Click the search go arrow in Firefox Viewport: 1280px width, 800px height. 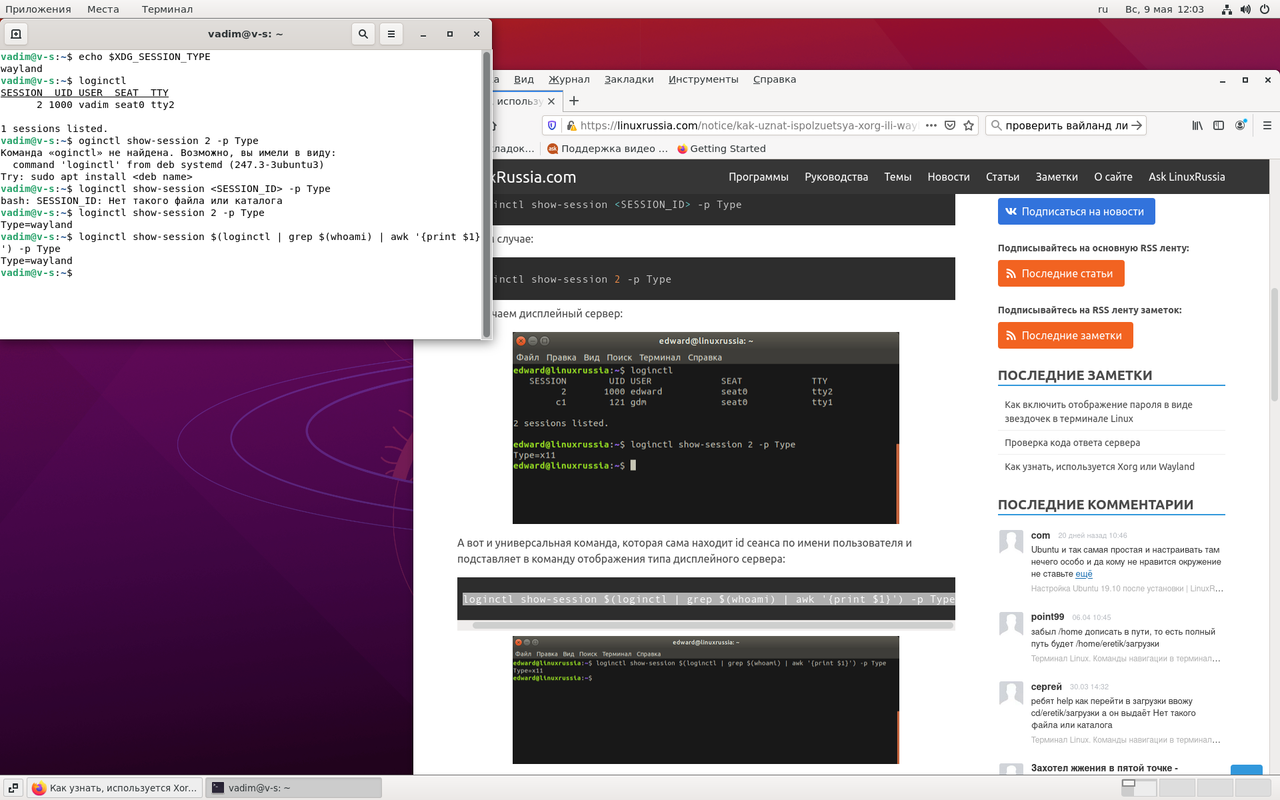click(1137, 126)
